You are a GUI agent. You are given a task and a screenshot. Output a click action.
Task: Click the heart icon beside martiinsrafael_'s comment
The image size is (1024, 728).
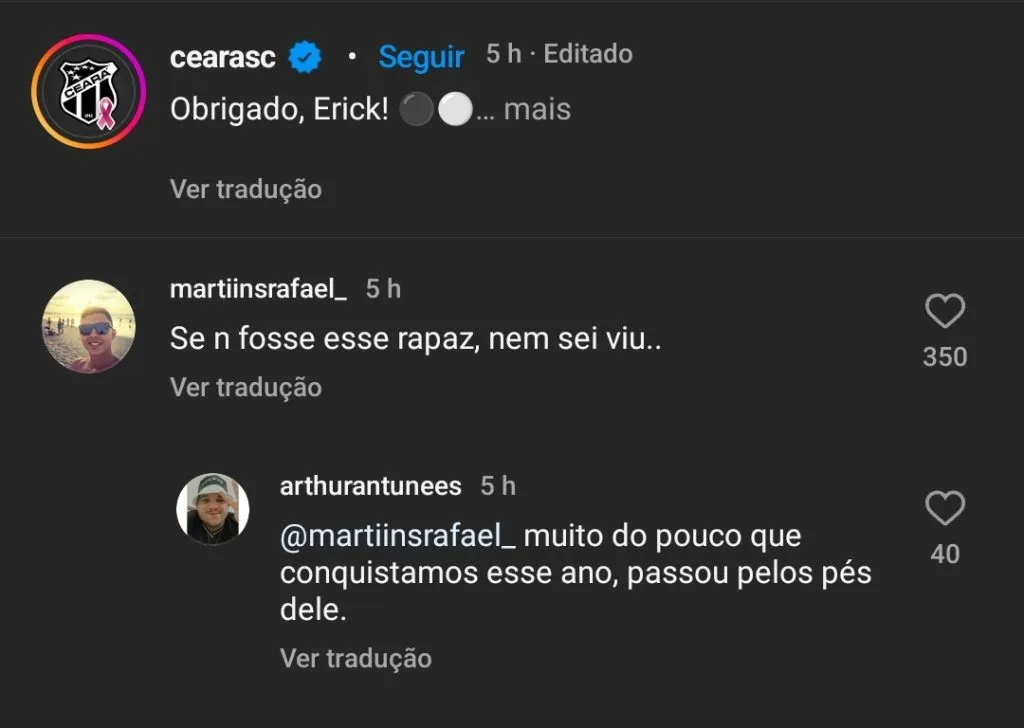click(x=944, y=313)
